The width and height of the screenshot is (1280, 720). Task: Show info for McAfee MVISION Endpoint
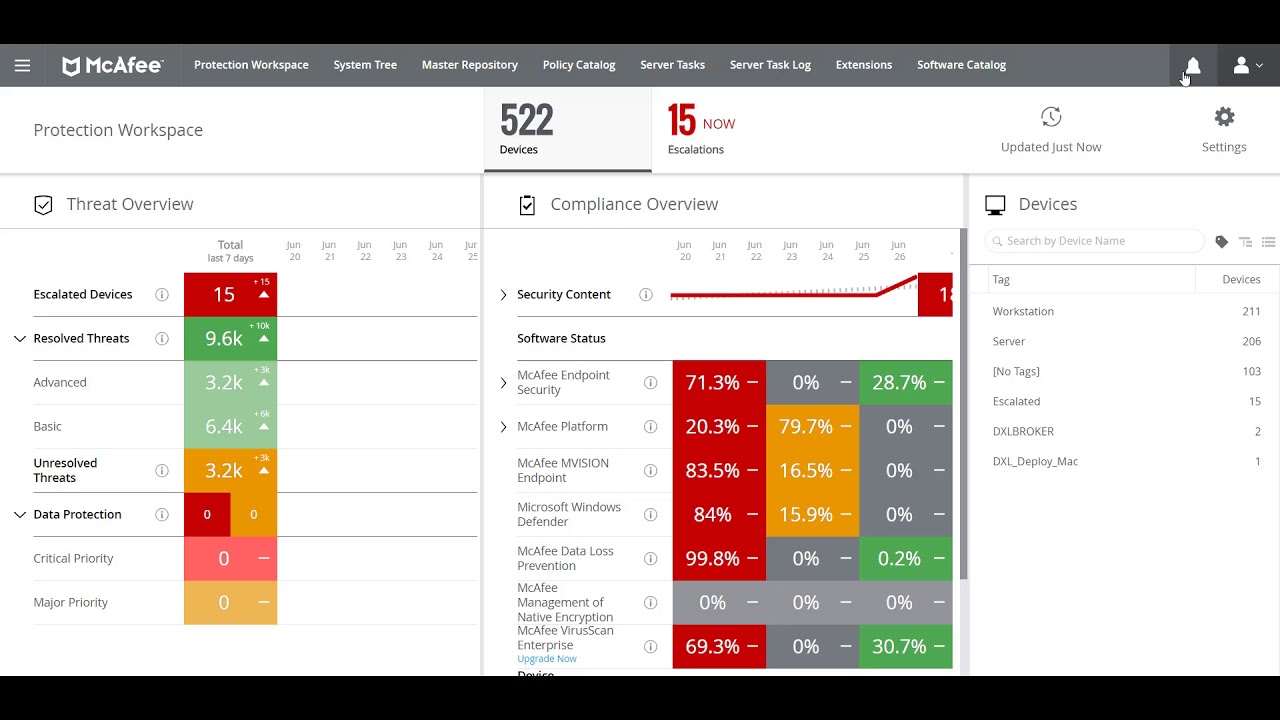point(650,471)
